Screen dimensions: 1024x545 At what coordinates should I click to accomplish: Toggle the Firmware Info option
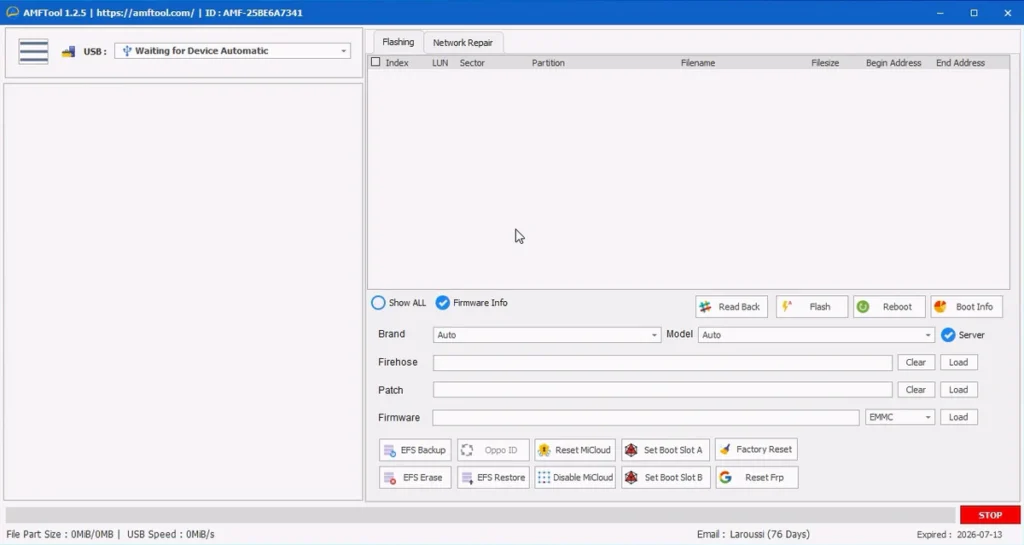click(x=442, y=303)
